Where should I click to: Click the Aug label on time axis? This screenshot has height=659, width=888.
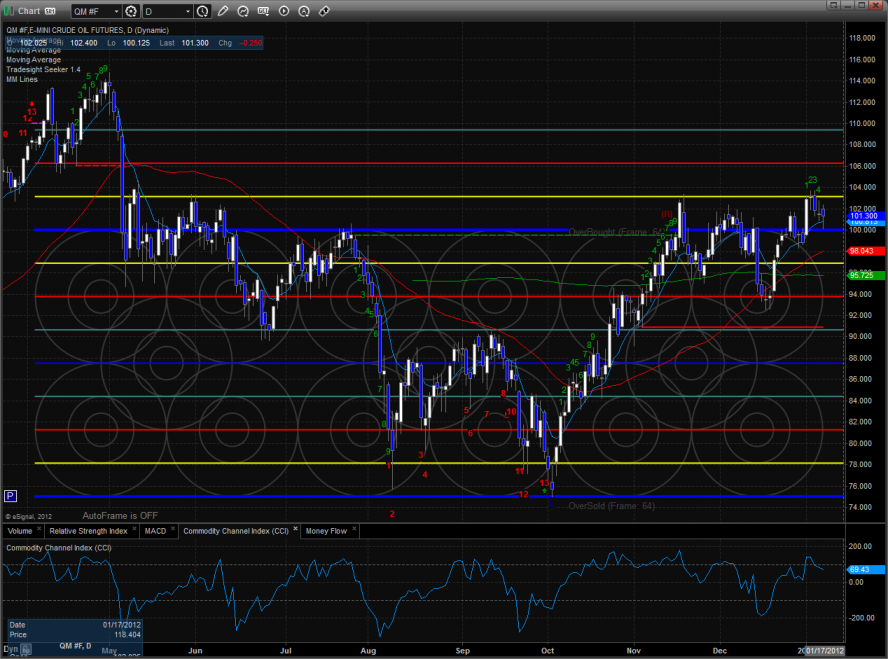368,651
